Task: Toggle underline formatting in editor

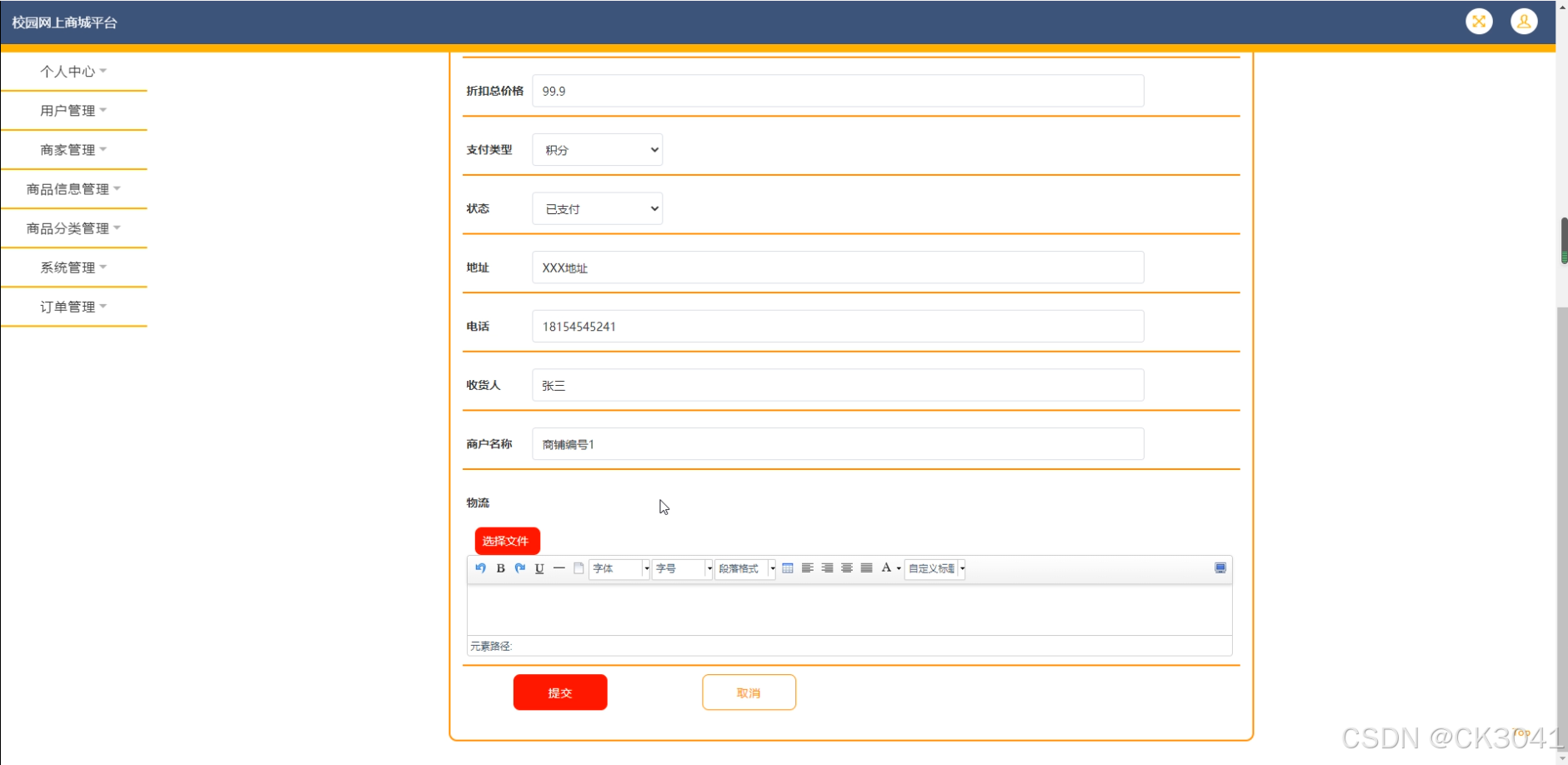Action: tap(539, 568)
